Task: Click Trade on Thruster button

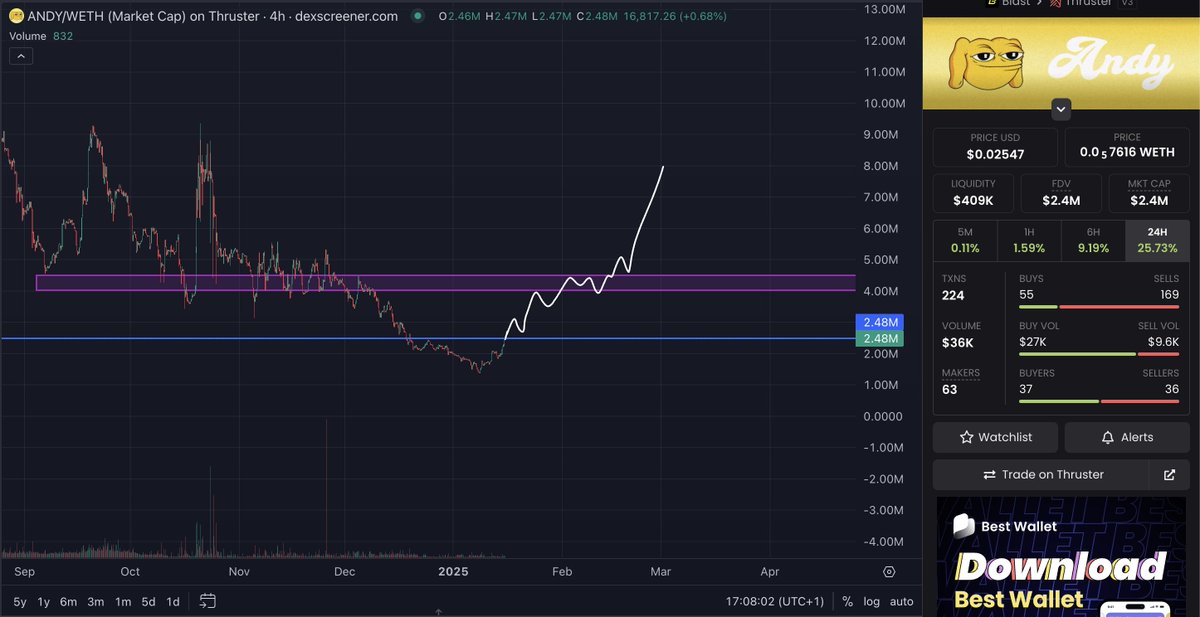Action: click(1043, 475)
